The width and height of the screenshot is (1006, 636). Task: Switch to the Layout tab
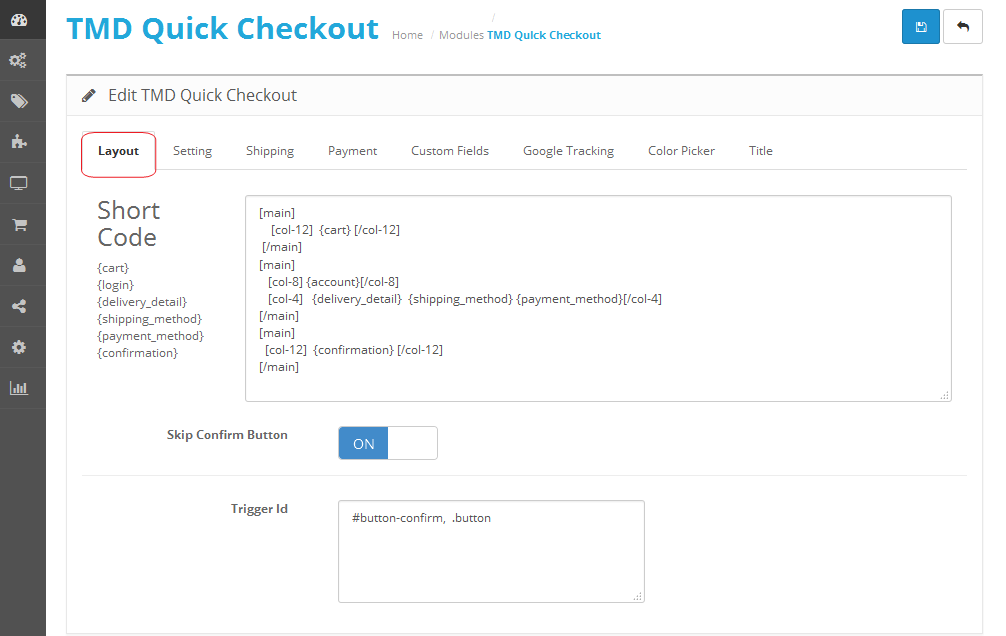coord(119,151)
